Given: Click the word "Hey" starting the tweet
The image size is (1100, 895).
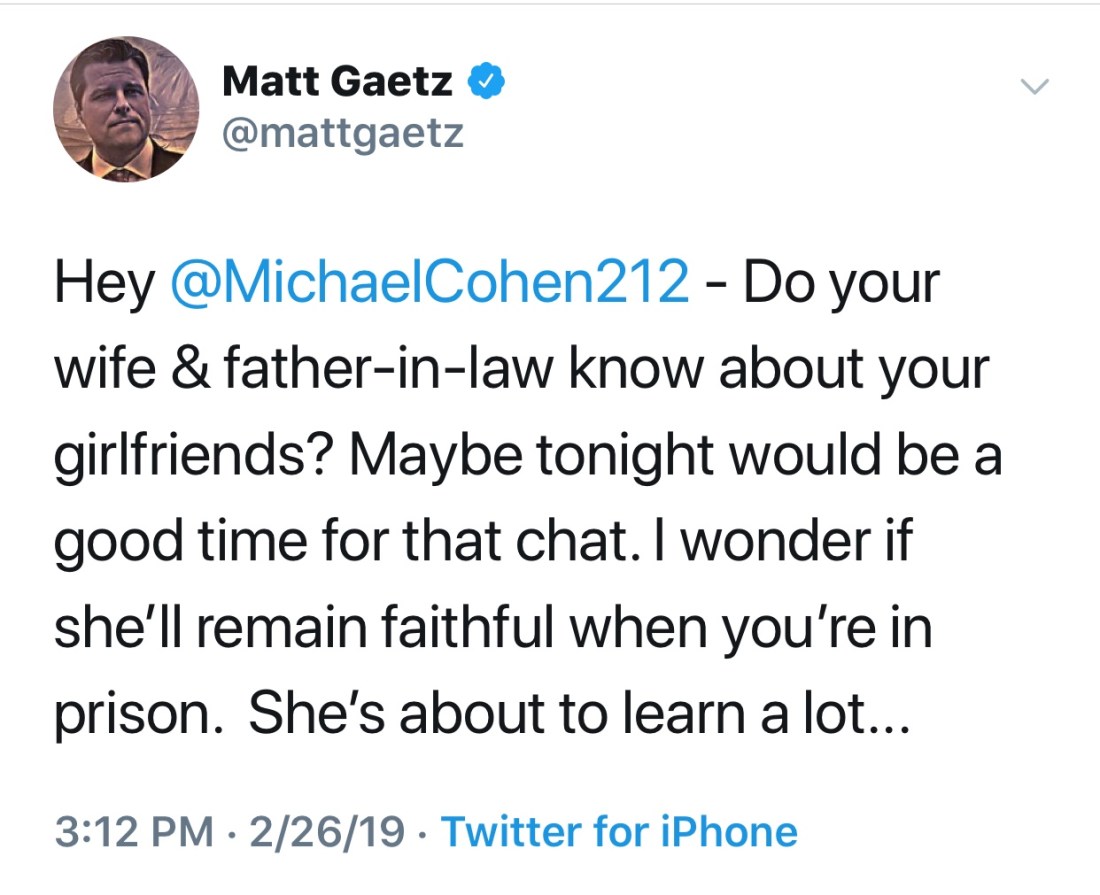Looking at the screenshot, I should (104, 284).
